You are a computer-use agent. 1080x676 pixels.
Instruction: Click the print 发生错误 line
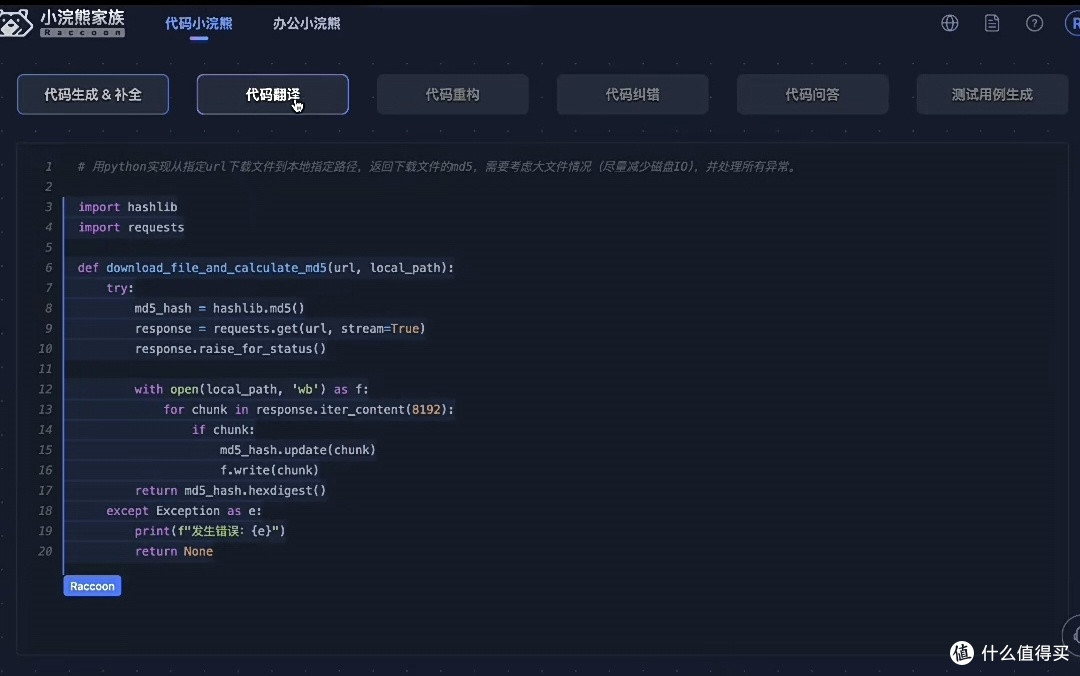[209, 531]
